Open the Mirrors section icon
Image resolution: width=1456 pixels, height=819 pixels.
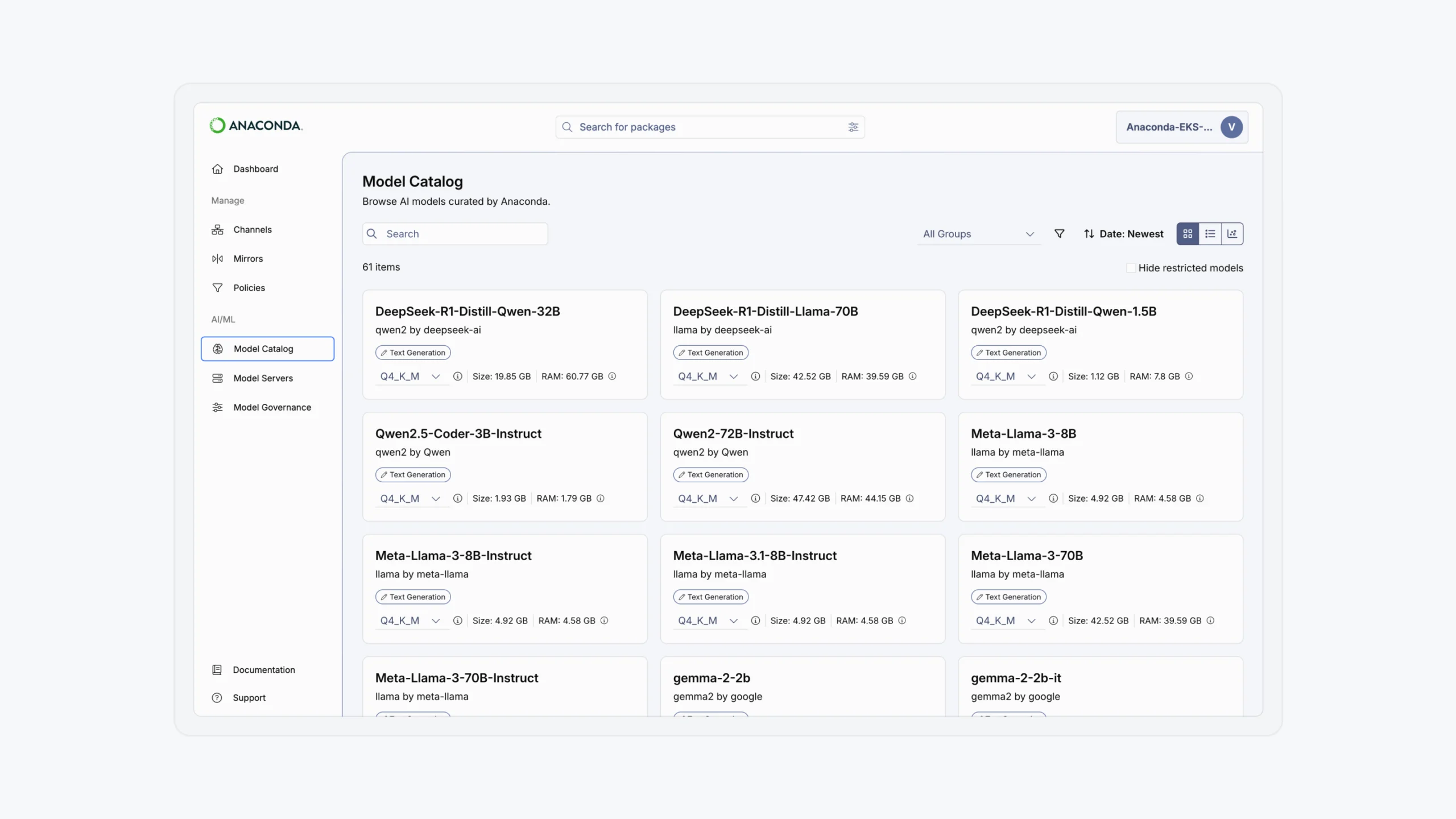tap(218, 259)
